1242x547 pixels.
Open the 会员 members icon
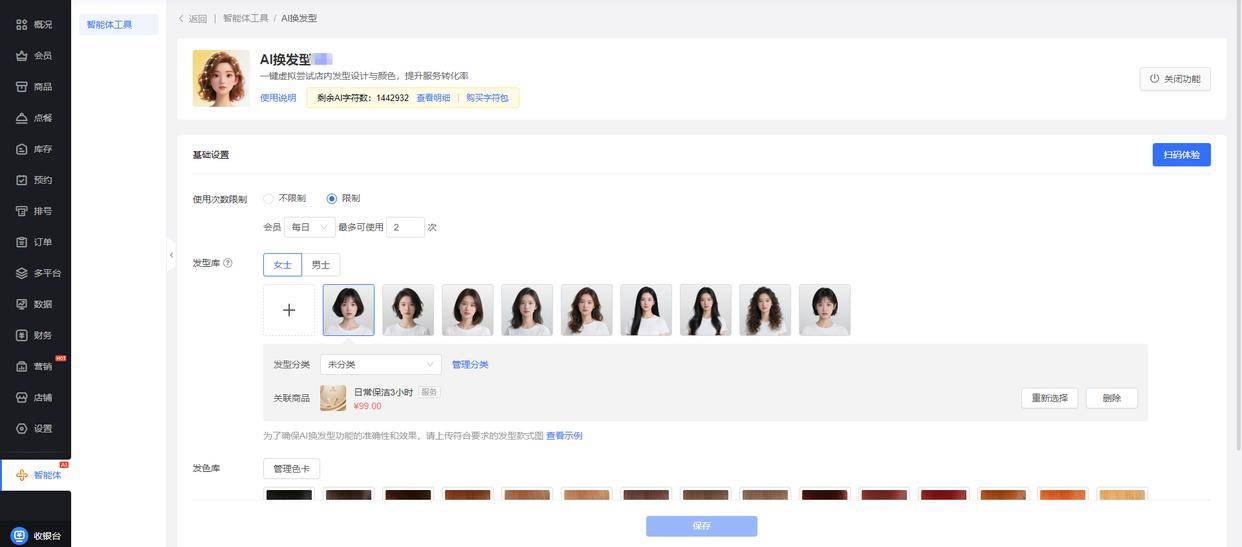click(x=22, y=56)
